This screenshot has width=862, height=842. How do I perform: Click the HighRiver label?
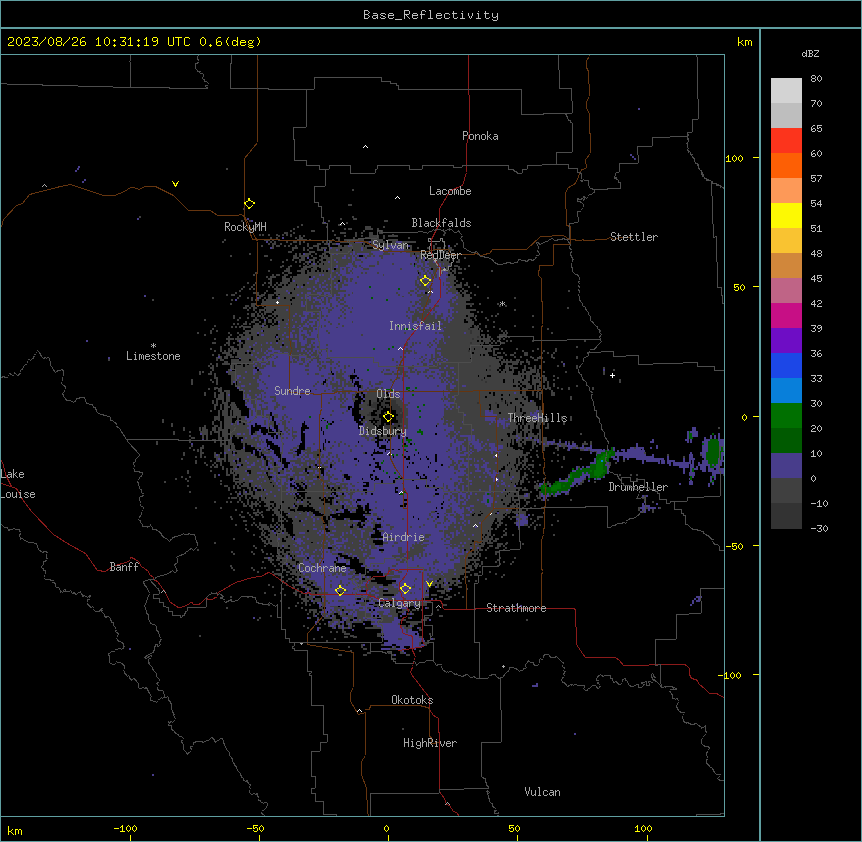(x=430, y=743)
